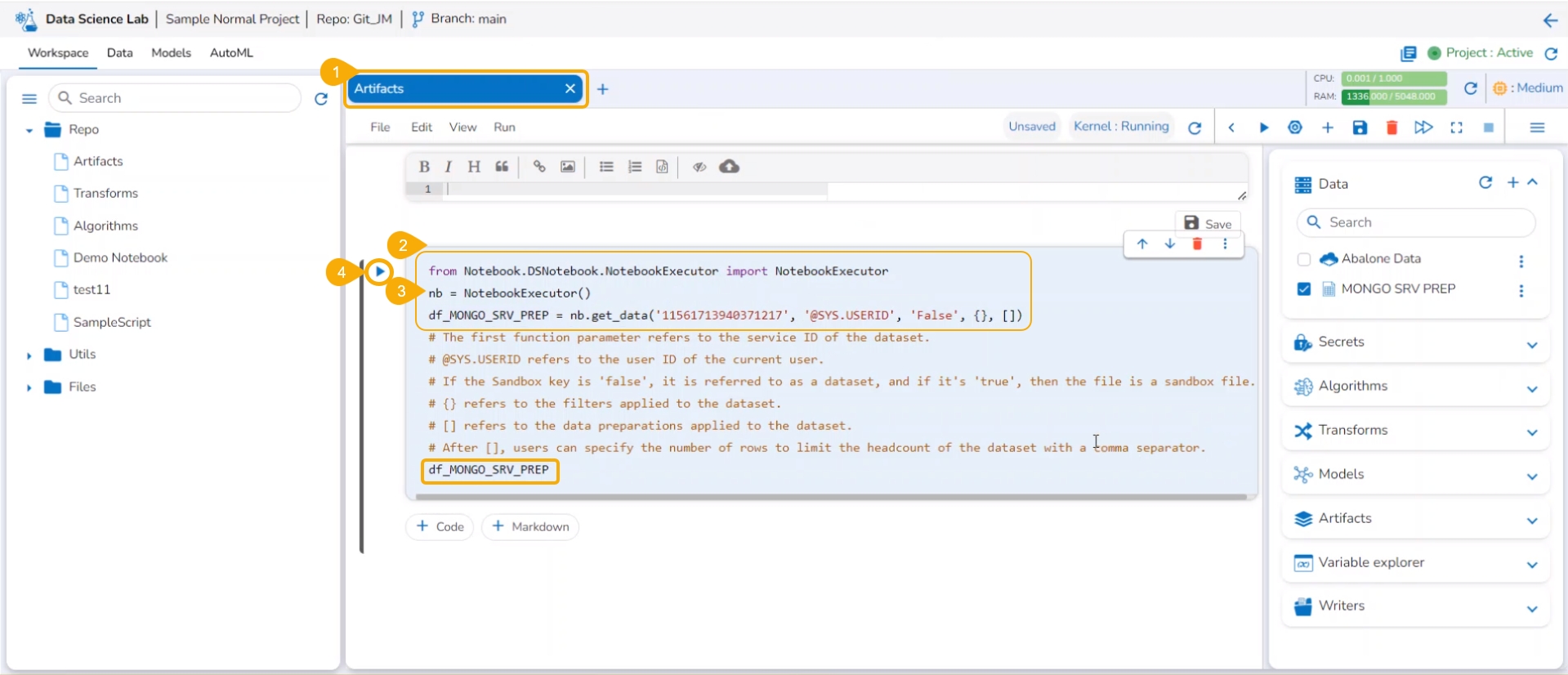Open the AutoML tab
Screen dimensions: 1568x675
231,52
